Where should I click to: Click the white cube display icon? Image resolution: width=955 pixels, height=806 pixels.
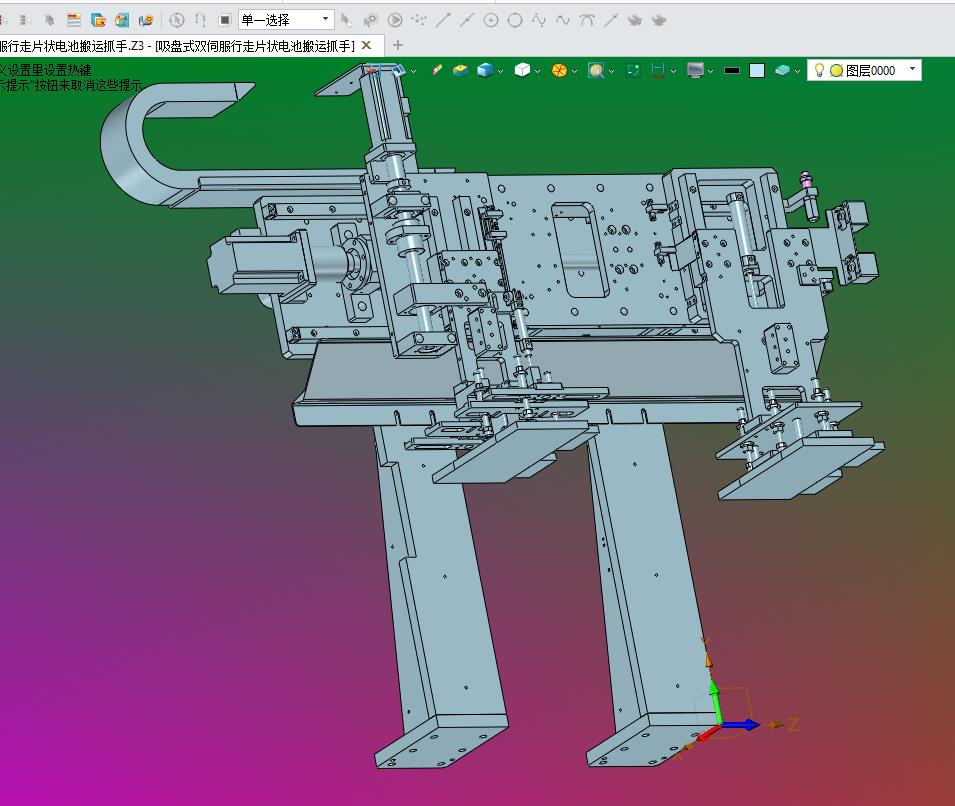(x=522, y=71)
